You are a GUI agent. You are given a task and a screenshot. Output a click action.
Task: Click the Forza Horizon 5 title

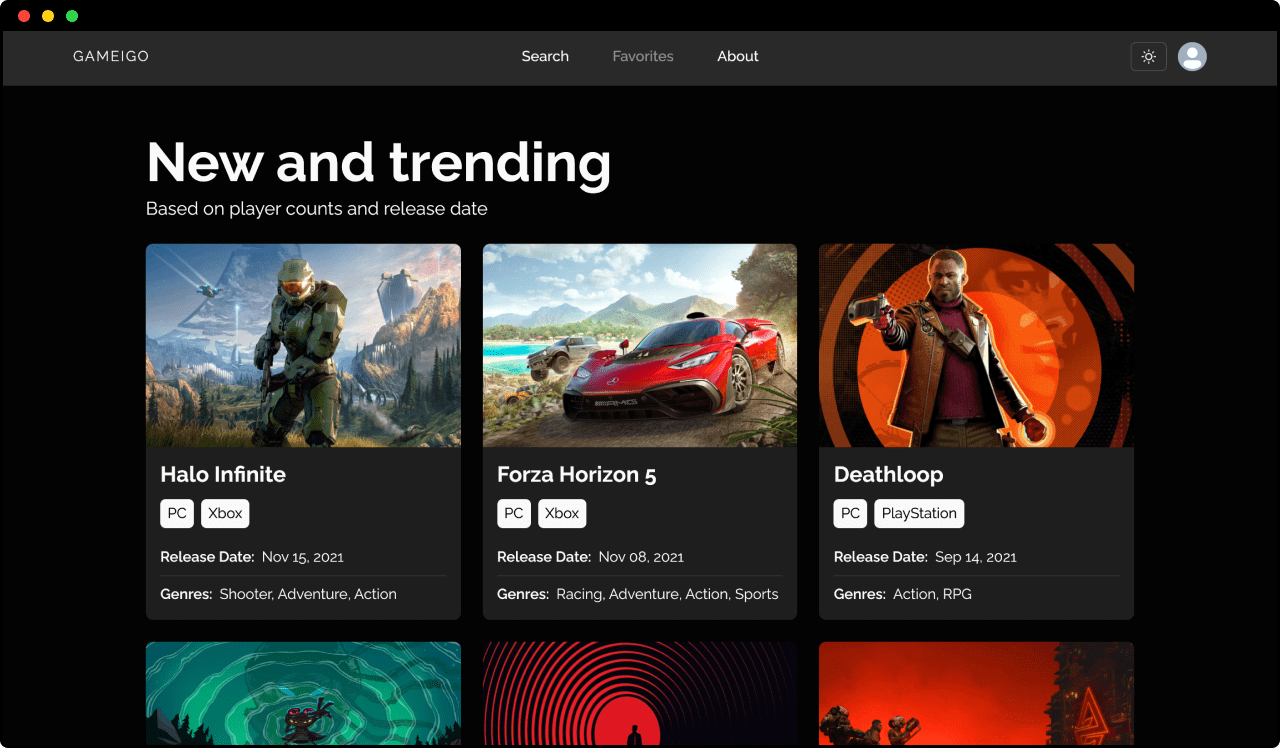pos(576,474)
